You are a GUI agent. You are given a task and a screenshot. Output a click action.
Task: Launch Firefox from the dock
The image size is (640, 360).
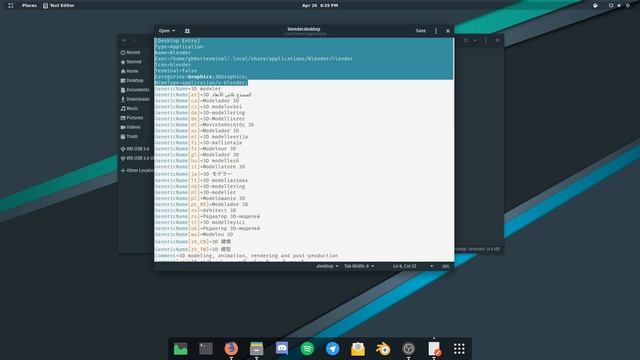pos(231,349)
